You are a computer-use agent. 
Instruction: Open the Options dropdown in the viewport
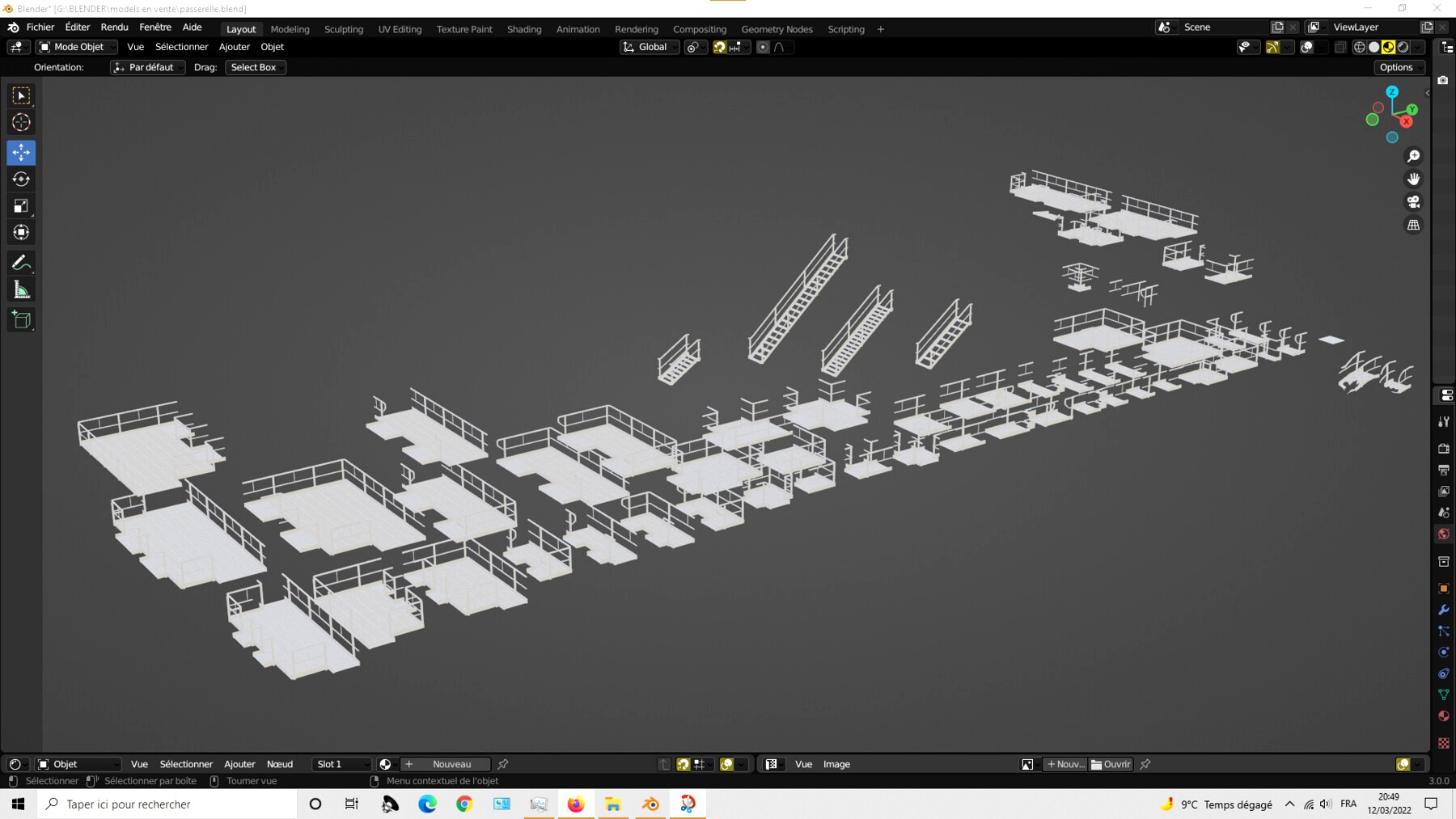(1399, 67)
